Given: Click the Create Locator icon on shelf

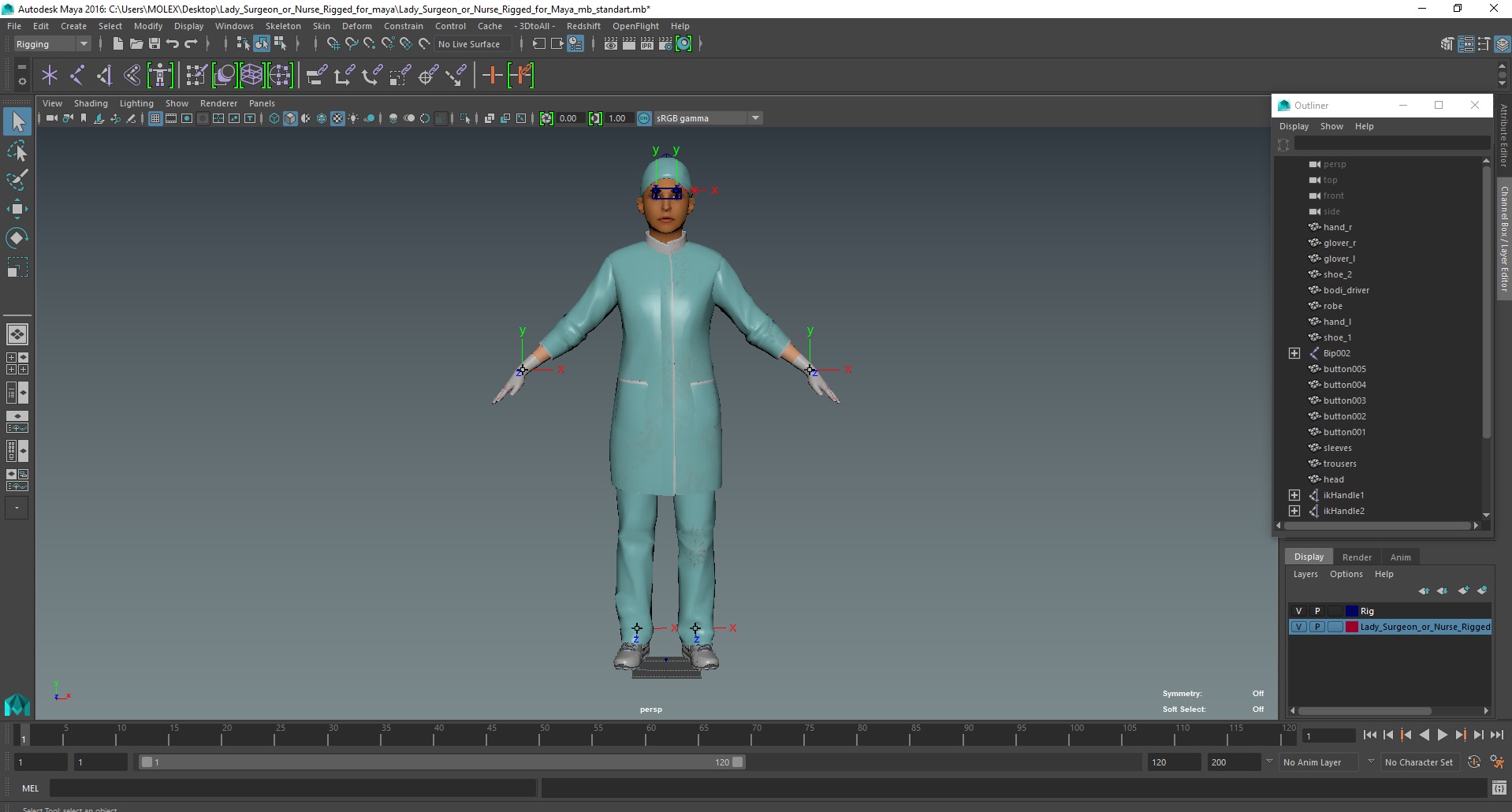Looking at the screenshot, I should tap(50, 76).
